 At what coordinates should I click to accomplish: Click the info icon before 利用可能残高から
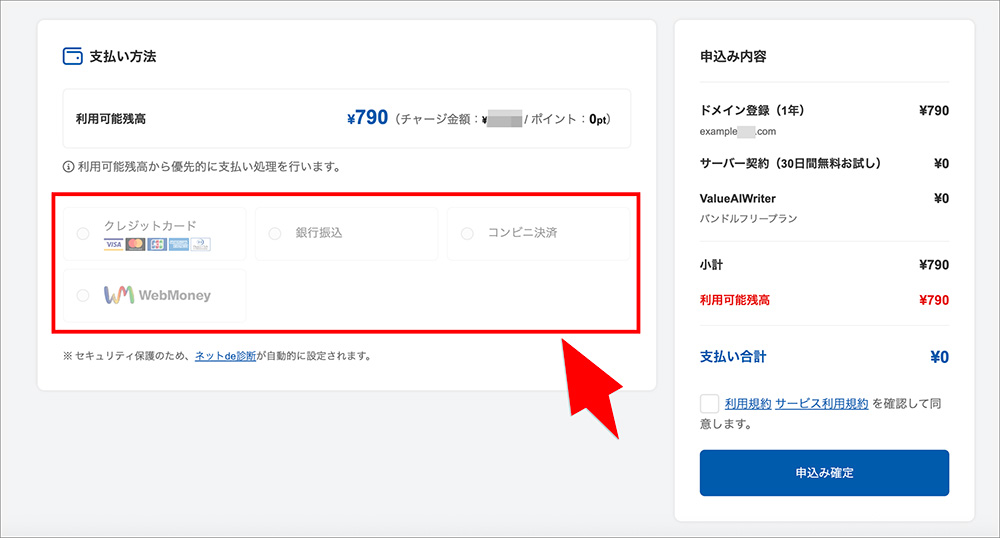[x=68, y=167]
